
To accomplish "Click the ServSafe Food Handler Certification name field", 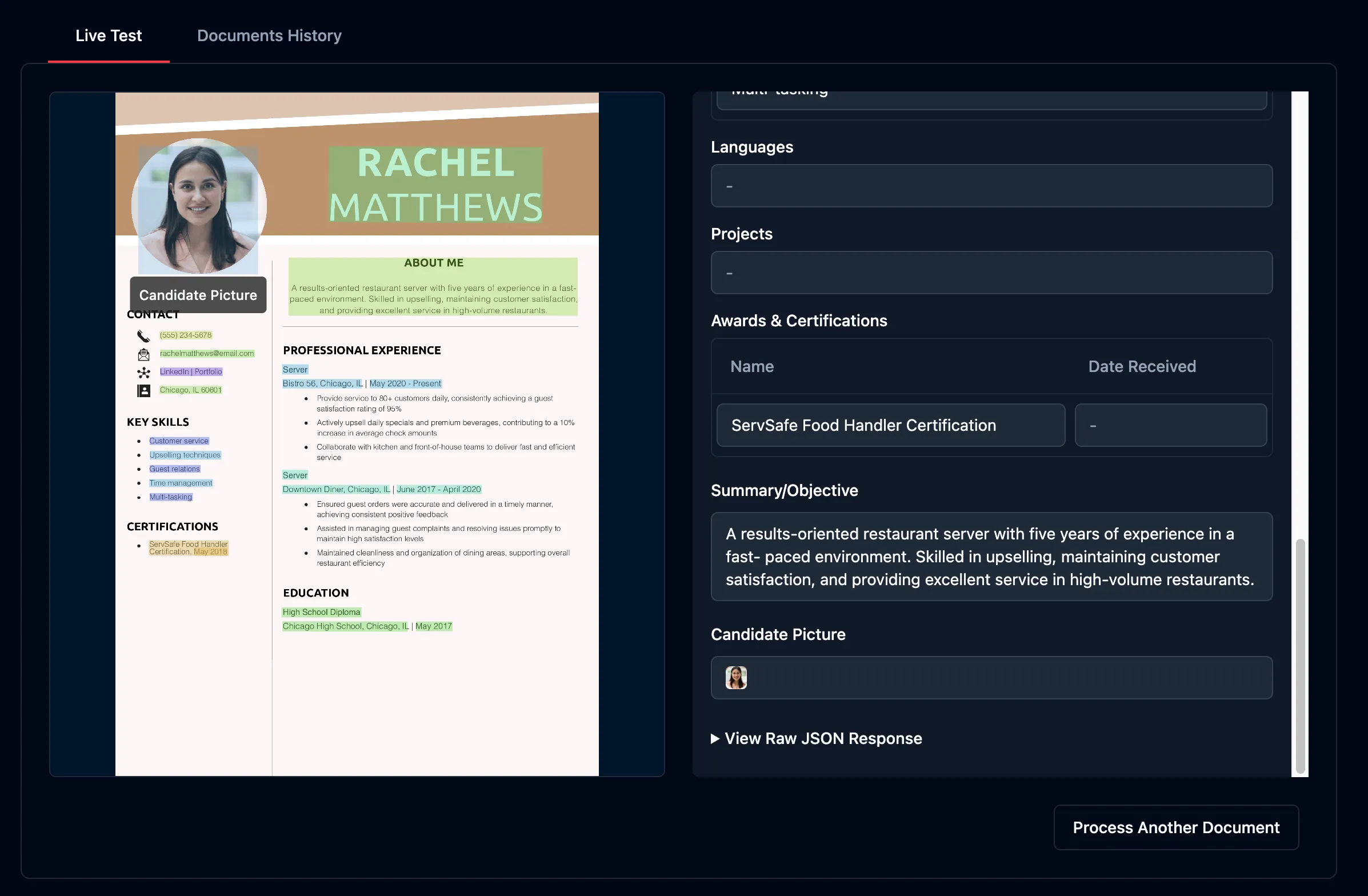I will coord(890,425).
